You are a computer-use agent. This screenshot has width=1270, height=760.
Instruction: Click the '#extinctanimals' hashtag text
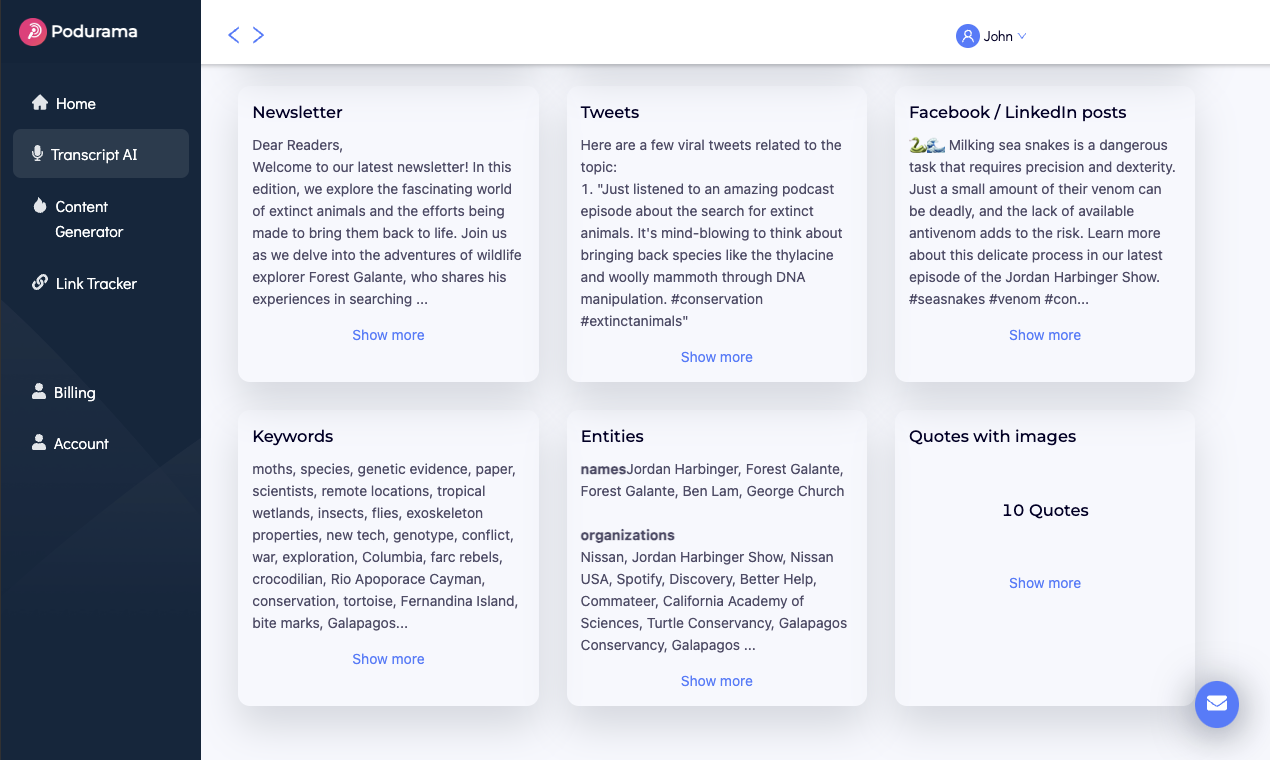tap(634, 321)
